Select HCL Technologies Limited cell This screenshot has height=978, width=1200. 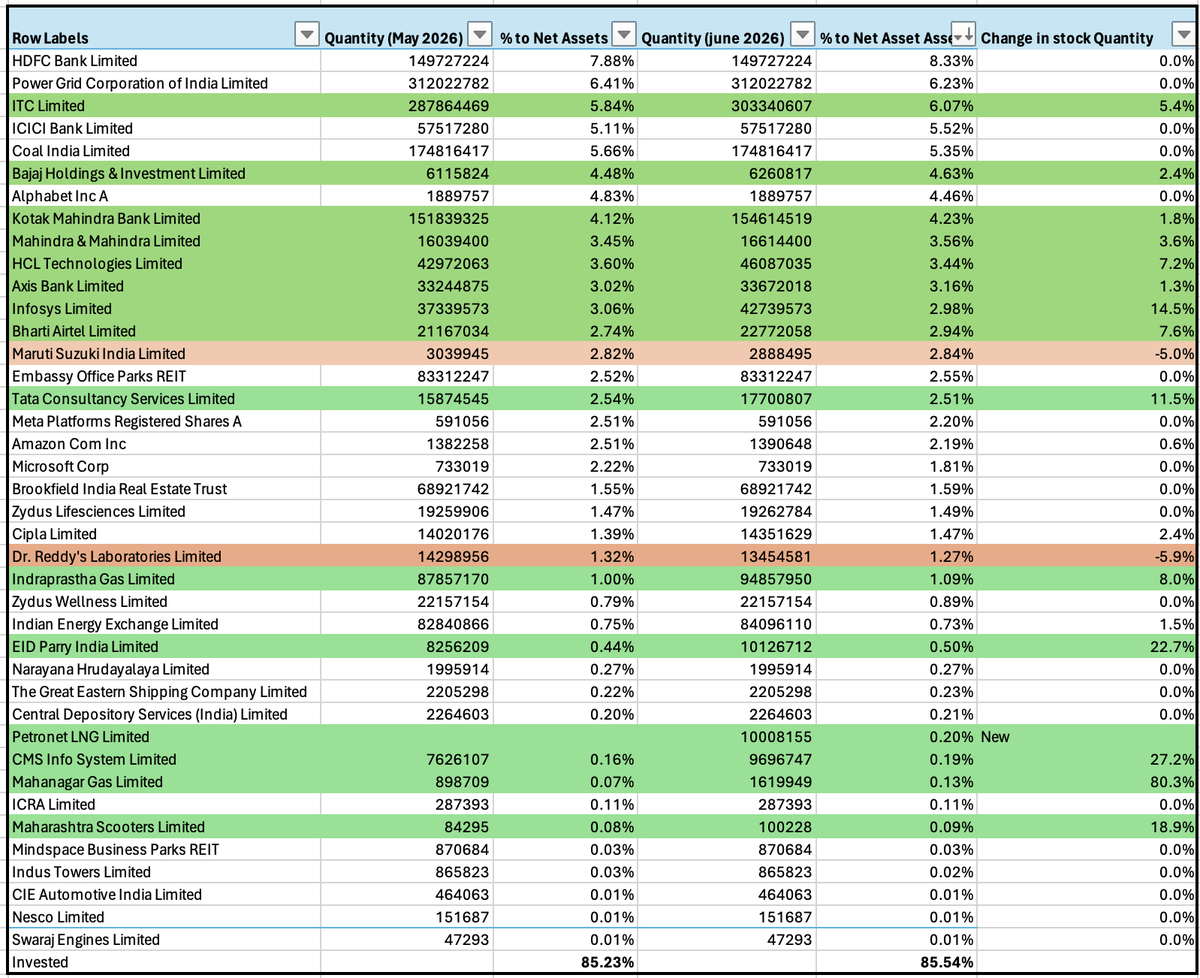163,263
